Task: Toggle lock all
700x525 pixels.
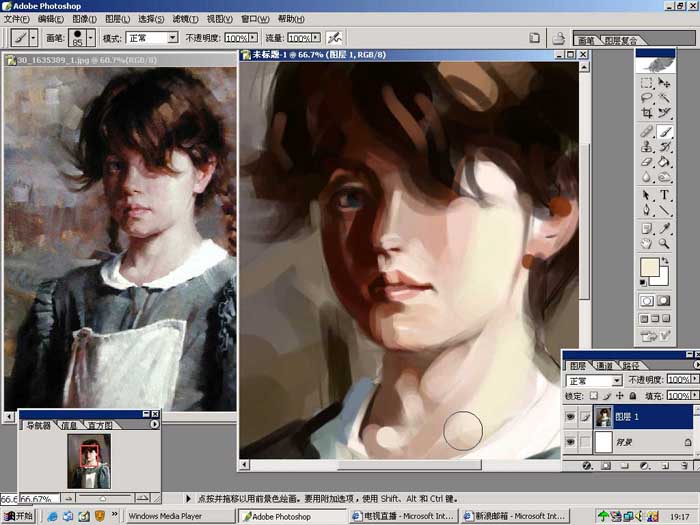Action: [x=633, y=396]
